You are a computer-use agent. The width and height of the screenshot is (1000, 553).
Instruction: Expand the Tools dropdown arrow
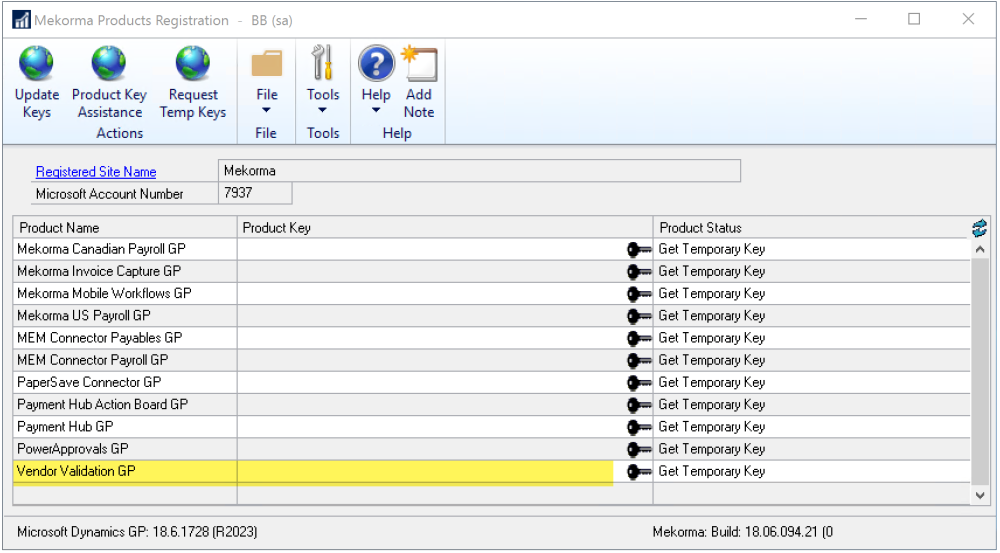tap(323, 110)
